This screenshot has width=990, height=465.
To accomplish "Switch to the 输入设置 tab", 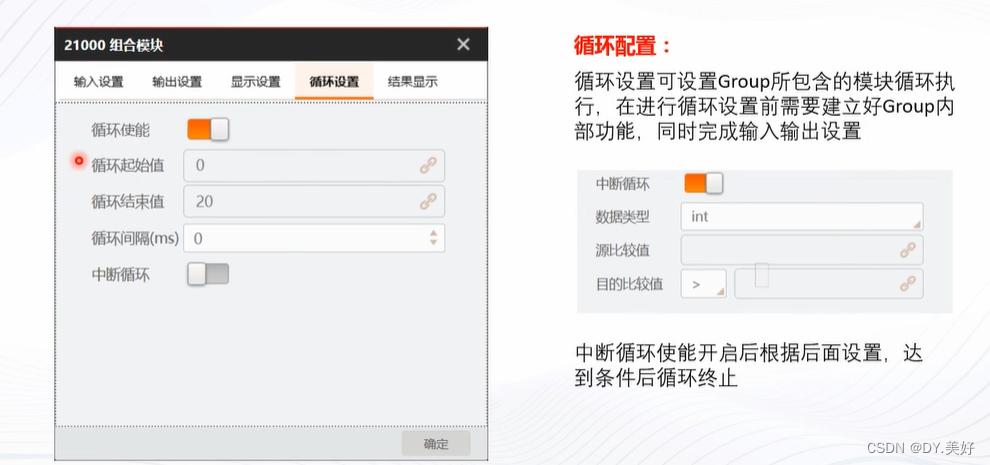I will tap(98, 82).
